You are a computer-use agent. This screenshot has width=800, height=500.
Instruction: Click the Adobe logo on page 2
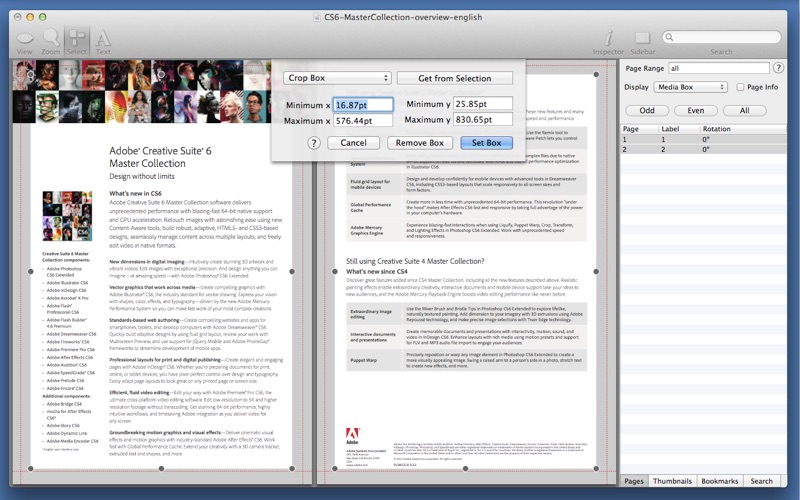point(353,435)
